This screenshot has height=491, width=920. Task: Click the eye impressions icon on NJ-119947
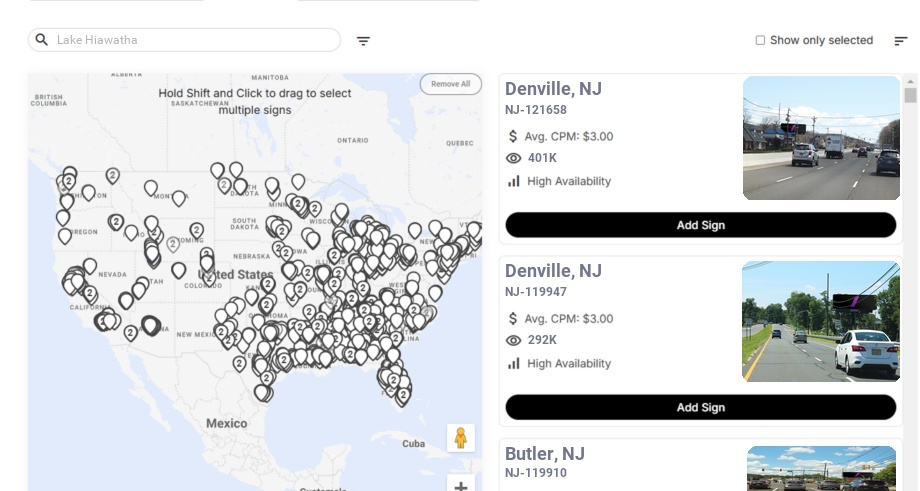(x=514, y=340)
